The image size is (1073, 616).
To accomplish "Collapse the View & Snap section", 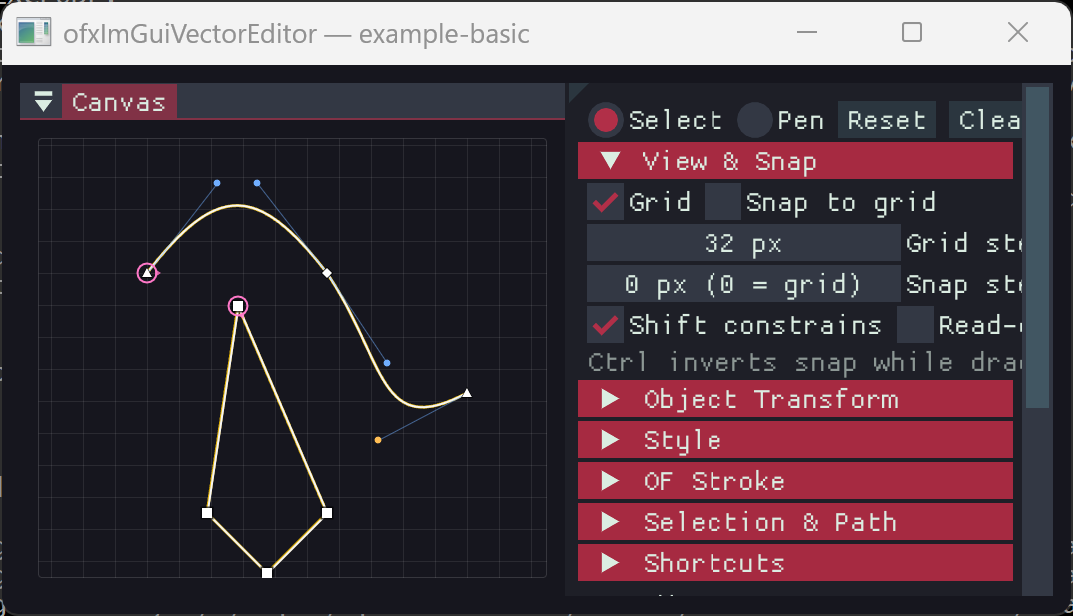I will pyautogui.click(x=795, y=162).
